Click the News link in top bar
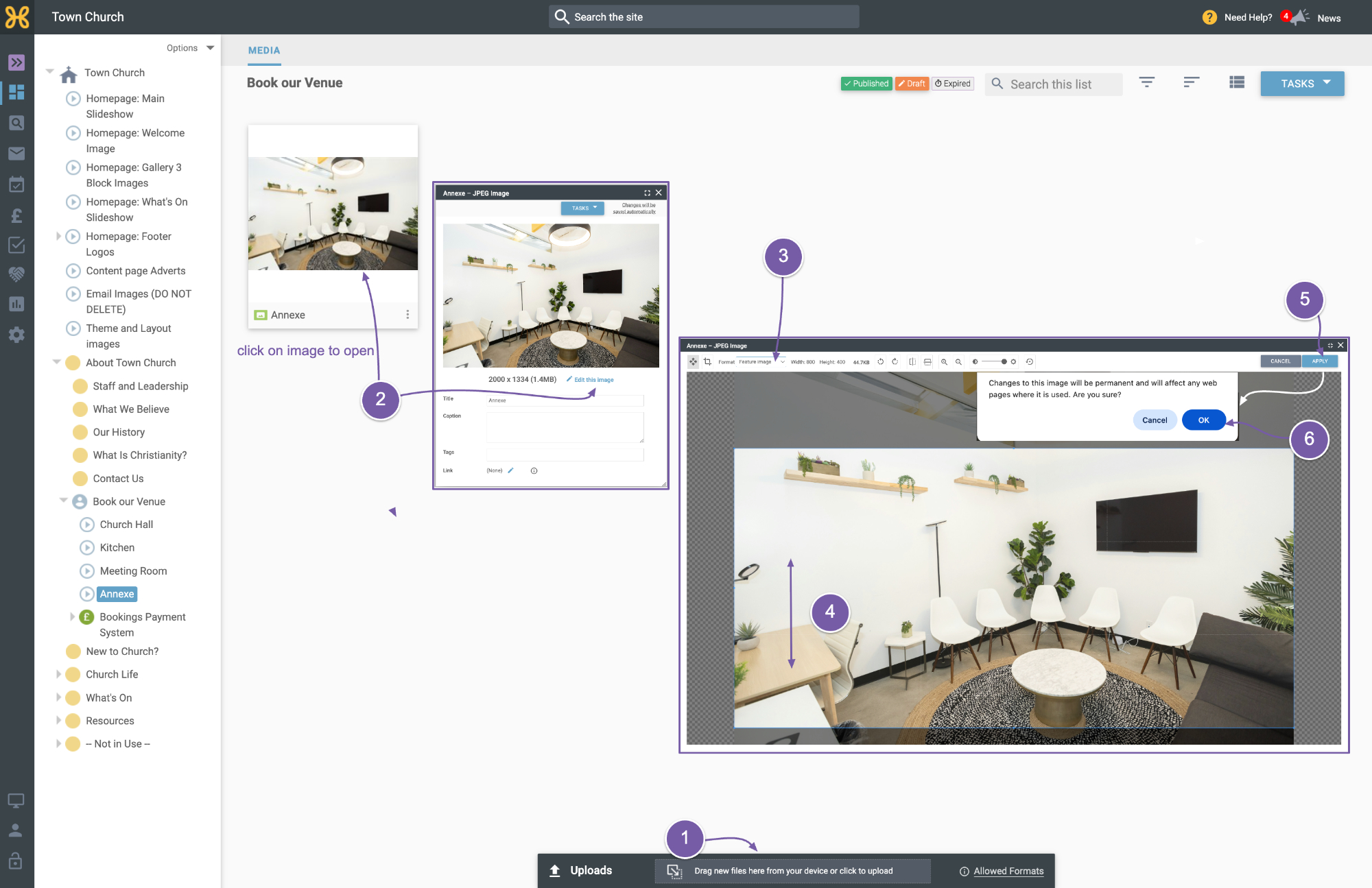Viewport: 1372px width, 888px height. click(1329, 18)
